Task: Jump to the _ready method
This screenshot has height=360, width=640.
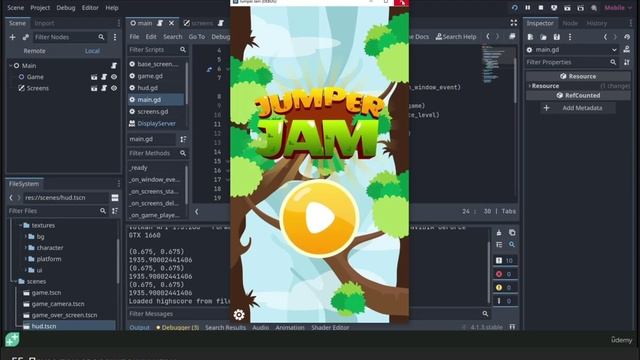Action: point(139,168)
